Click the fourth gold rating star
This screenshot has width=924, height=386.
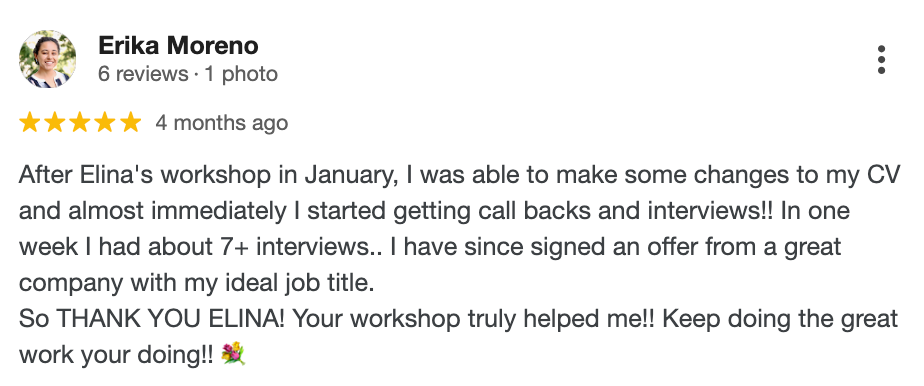(105, 123)
